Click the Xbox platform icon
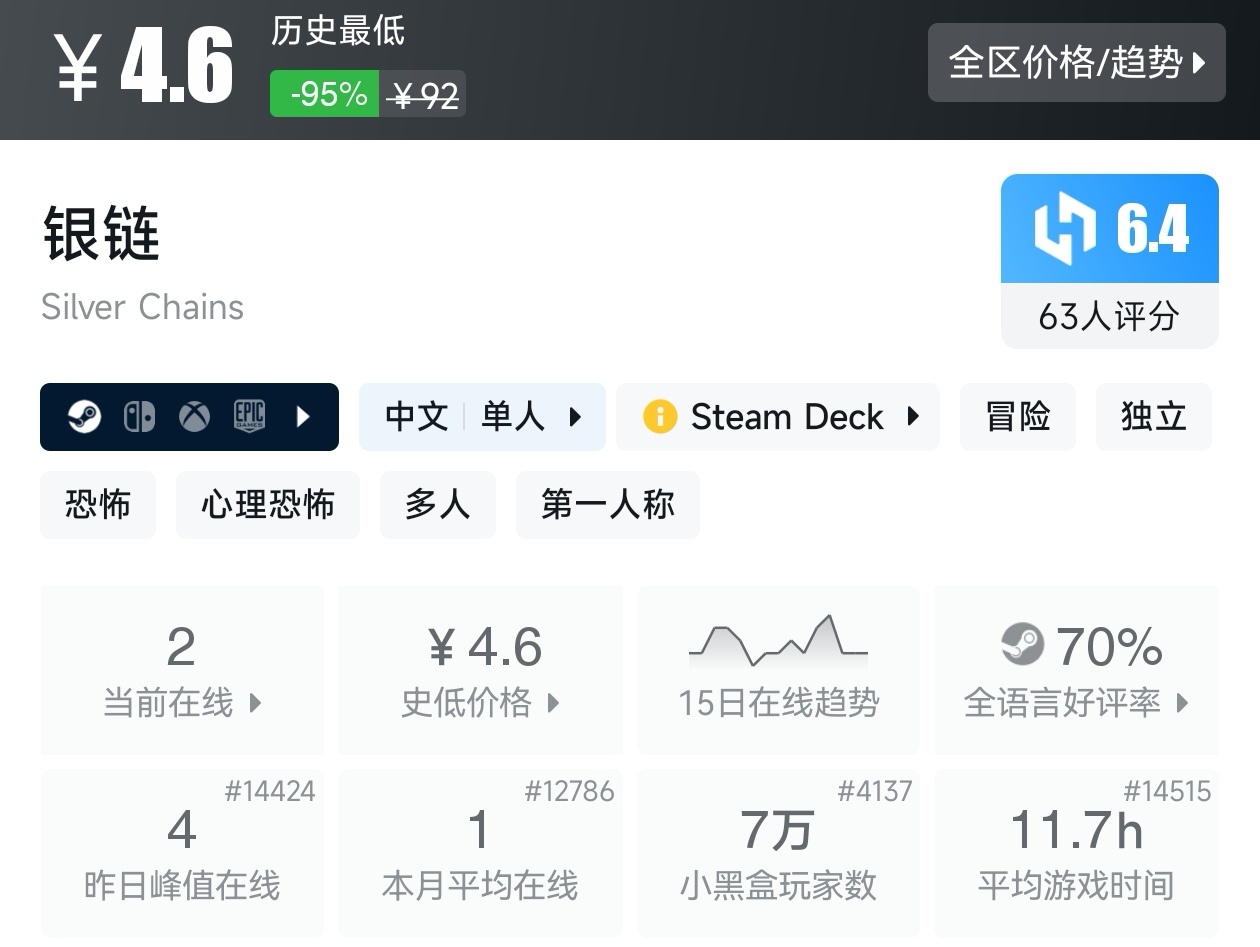The image size is (1260, 947). [194, 416]
